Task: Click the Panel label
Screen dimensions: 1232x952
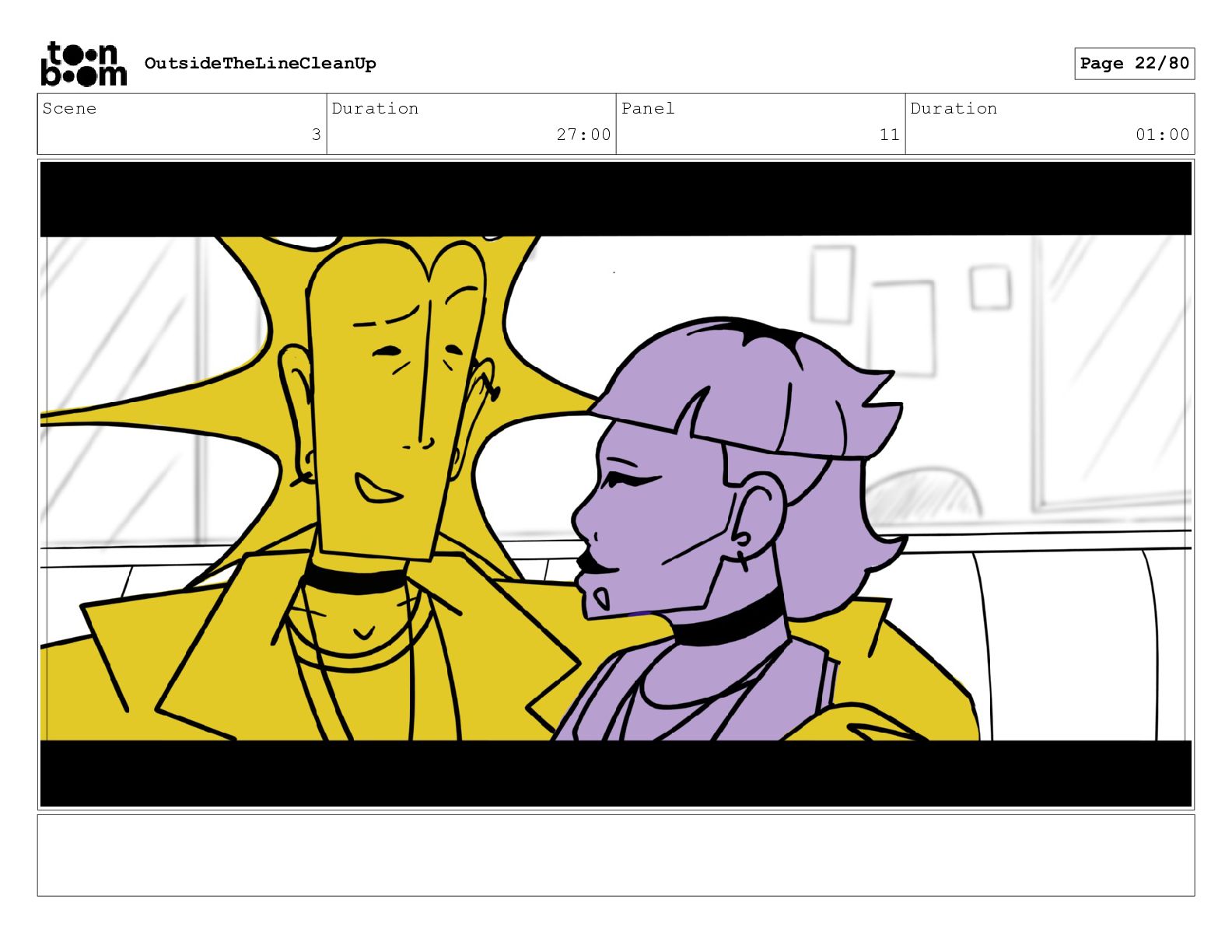Action: tap(647, 108)
